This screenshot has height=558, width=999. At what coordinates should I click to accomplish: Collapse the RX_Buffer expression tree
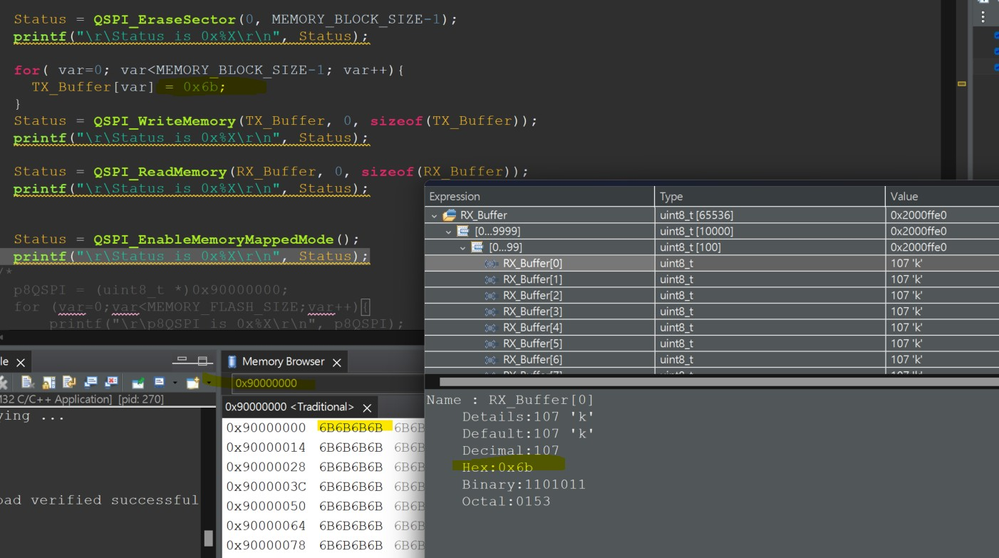click(434, 215)
